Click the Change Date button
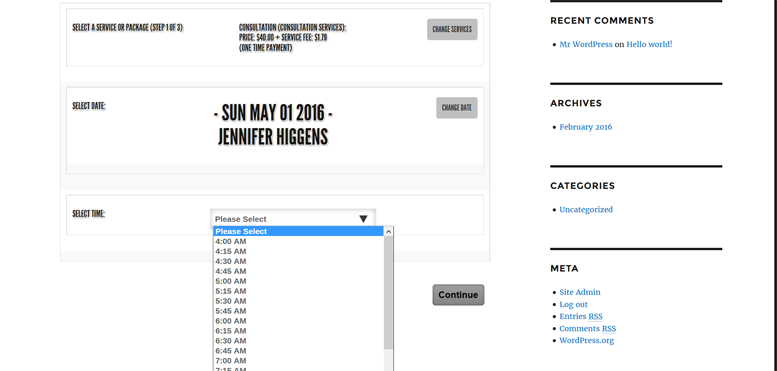 click(x=456, y=107)
